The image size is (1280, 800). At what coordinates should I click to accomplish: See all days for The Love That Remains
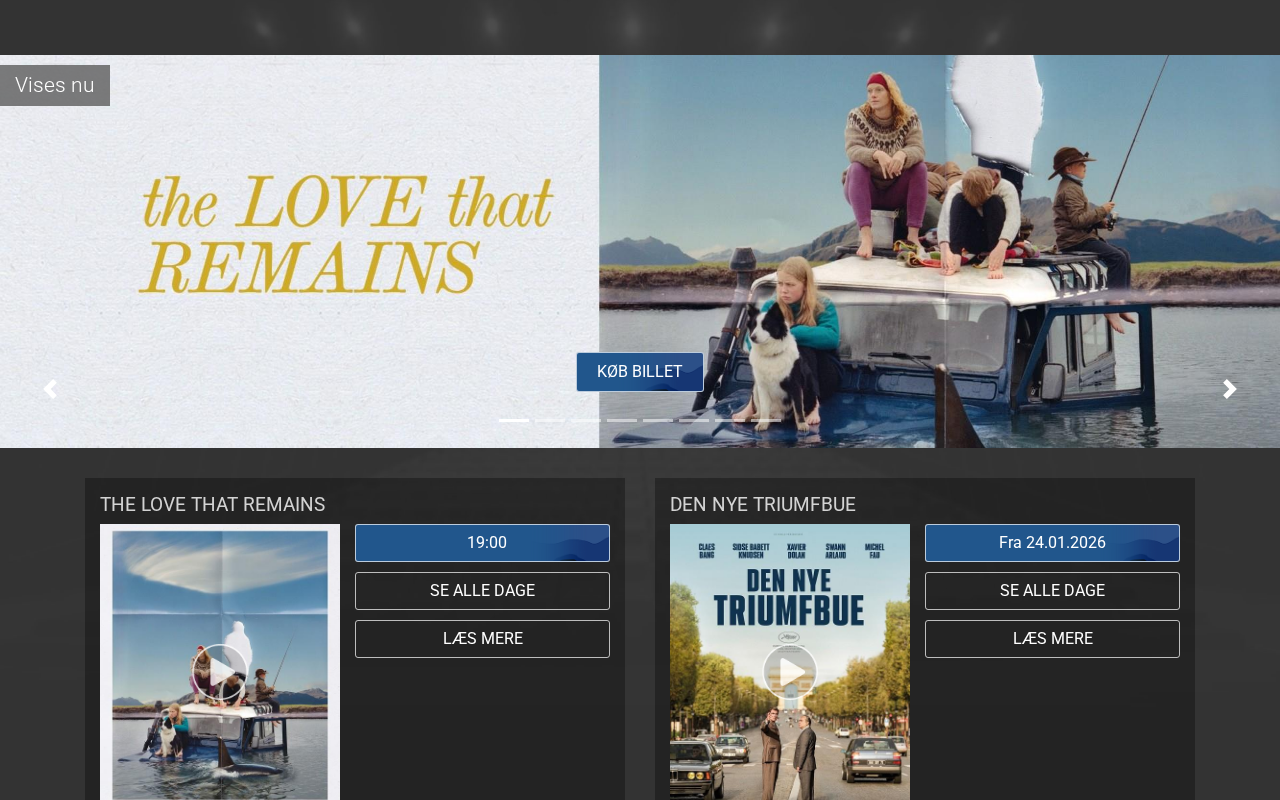482,591
